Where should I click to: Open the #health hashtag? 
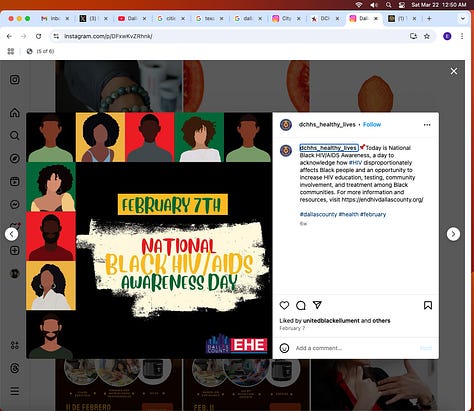(349, 214)
